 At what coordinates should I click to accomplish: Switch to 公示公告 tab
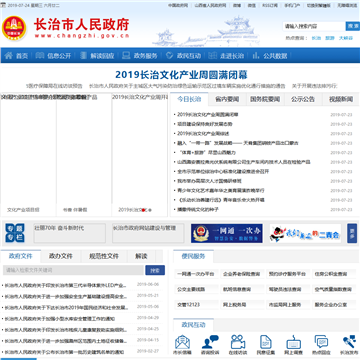303,99
